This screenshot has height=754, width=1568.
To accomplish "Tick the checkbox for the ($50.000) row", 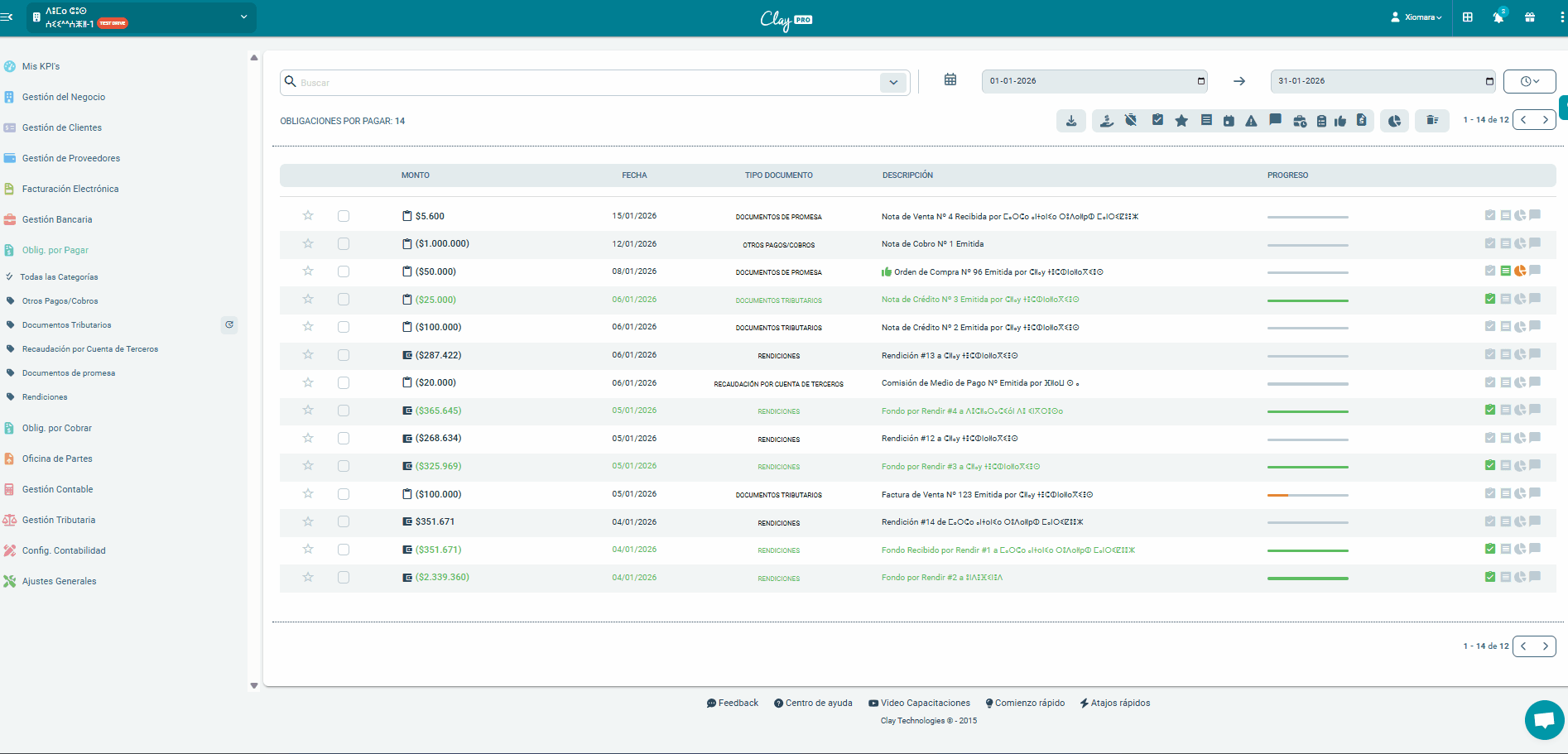I will point(344,271).
